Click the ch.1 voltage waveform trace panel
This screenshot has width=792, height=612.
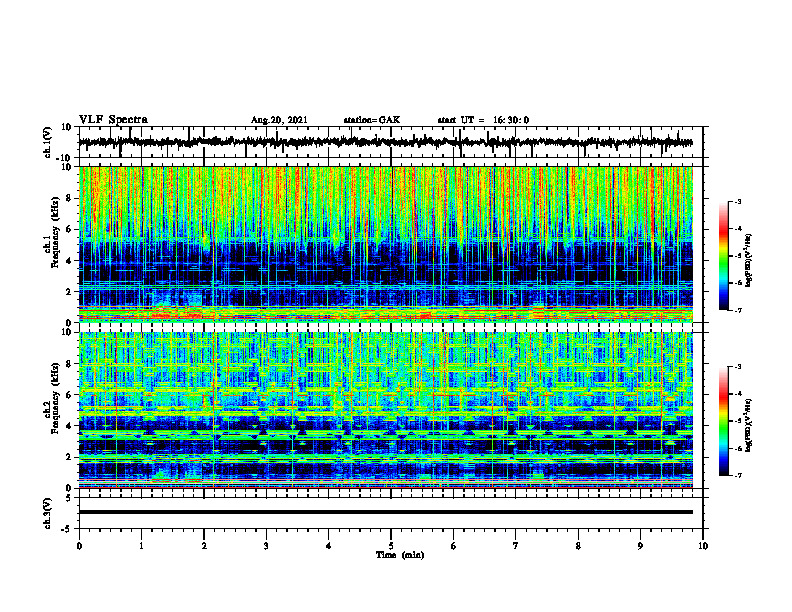(x=391, y=142)
